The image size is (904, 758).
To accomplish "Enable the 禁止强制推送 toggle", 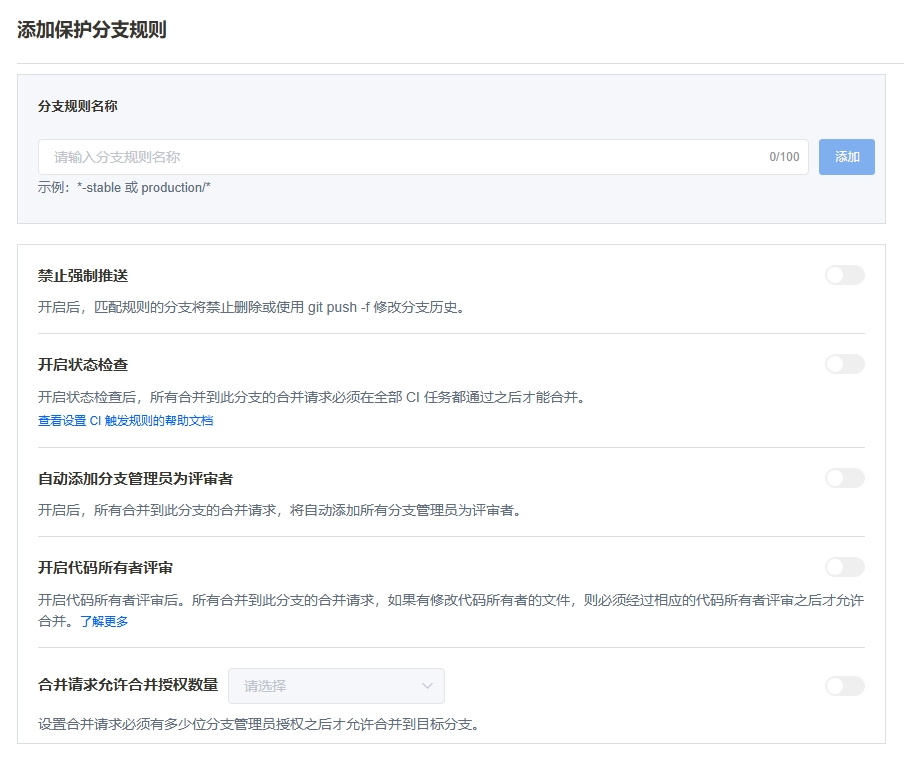I will pos(845,276).
